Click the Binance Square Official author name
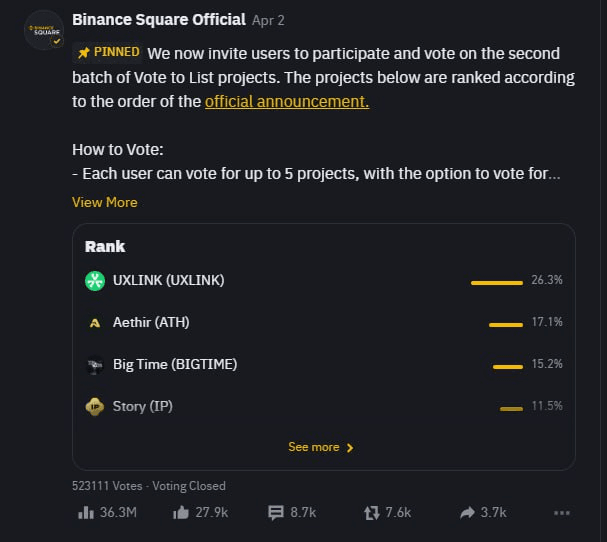The width and height of the screenshot is (607, 542). click(159, 20)
